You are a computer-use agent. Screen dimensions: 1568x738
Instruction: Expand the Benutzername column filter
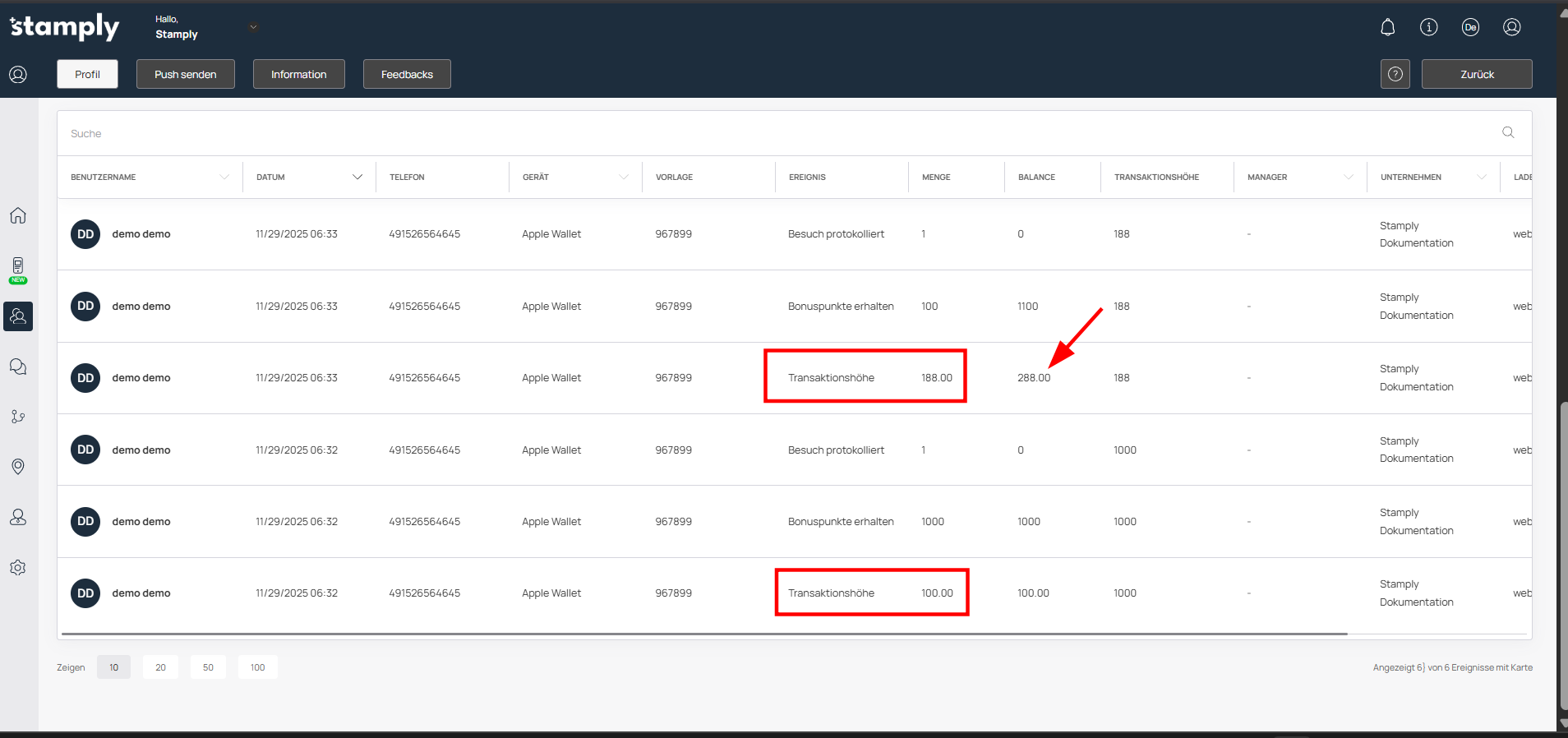(224, 177)
